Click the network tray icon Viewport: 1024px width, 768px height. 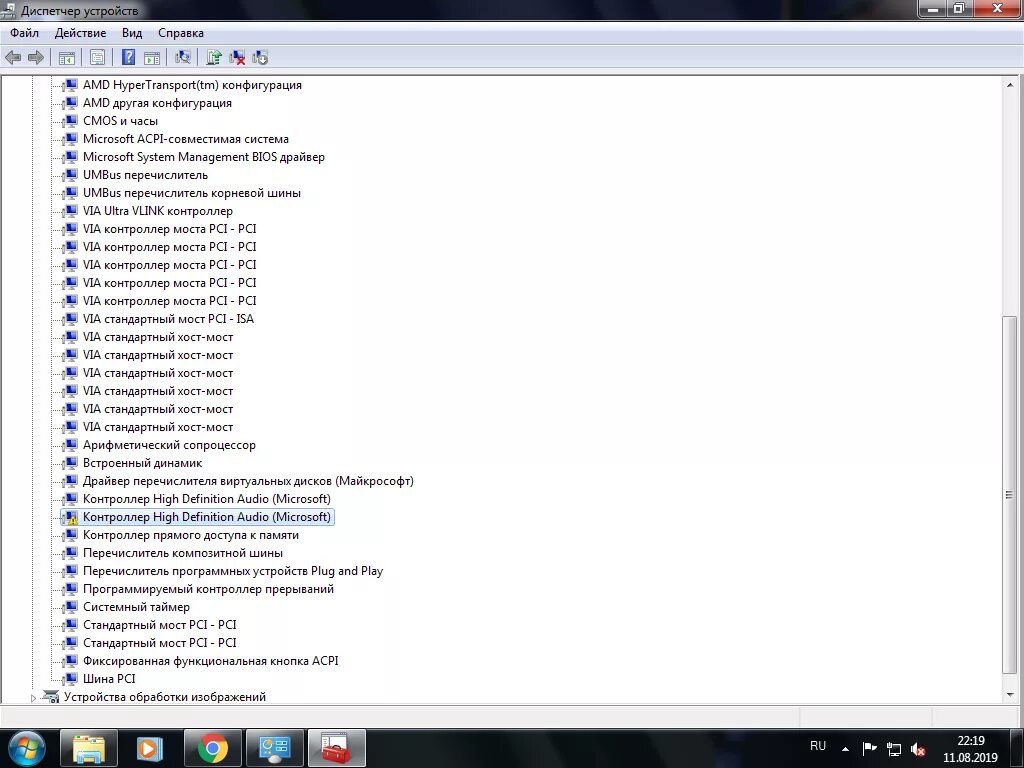(893, 749)
